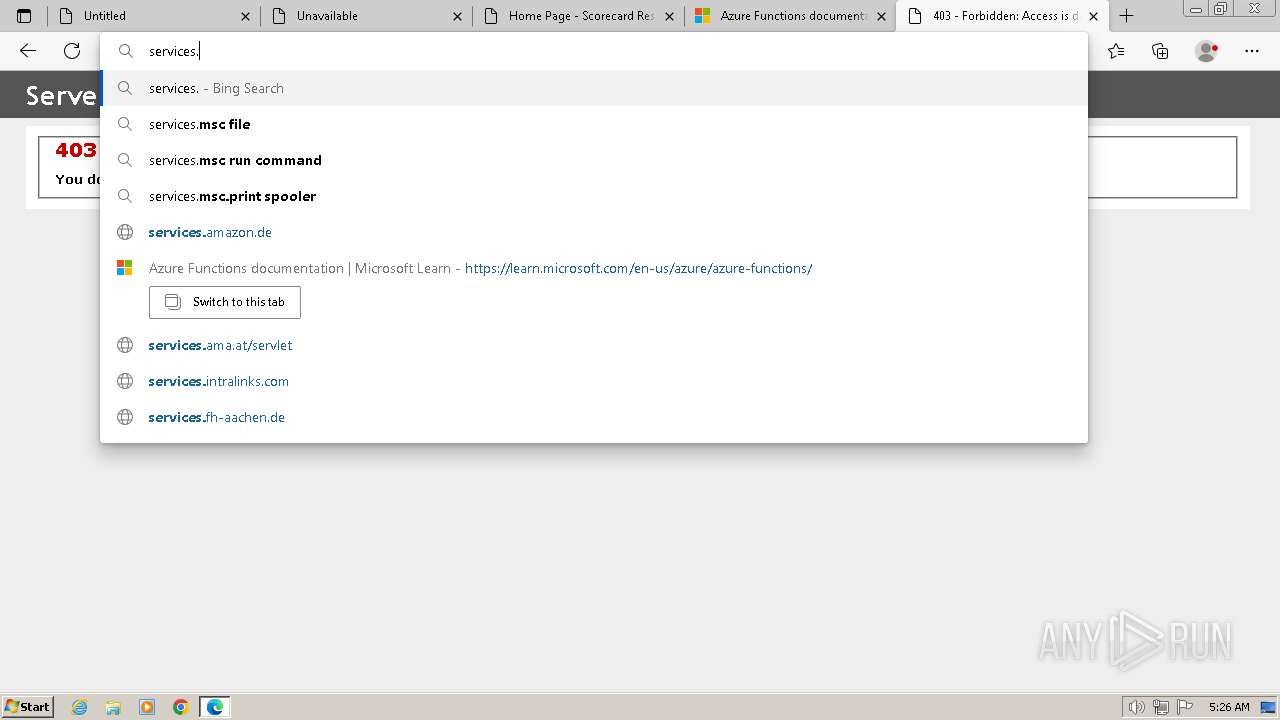This screenshot has width=1280, height=720.
Task: Choose 'services.msc file' suggestion
Action: 594,124
